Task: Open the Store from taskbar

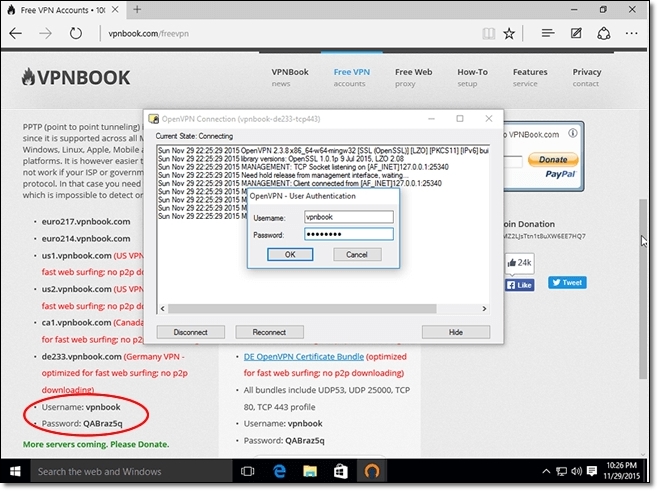Action: coord(340,471)
